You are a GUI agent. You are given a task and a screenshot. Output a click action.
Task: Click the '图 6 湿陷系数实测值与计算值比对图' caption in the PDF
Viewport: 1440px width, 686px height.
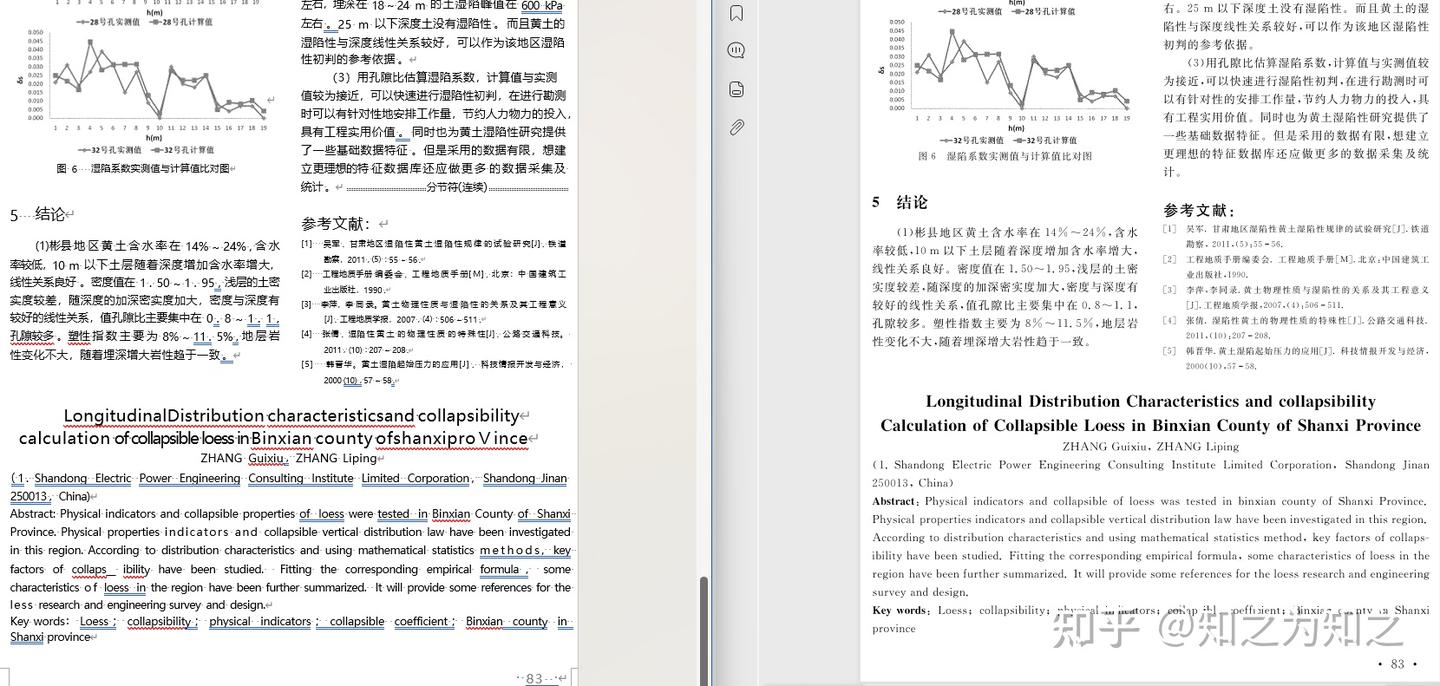(x=1005, y=156)
